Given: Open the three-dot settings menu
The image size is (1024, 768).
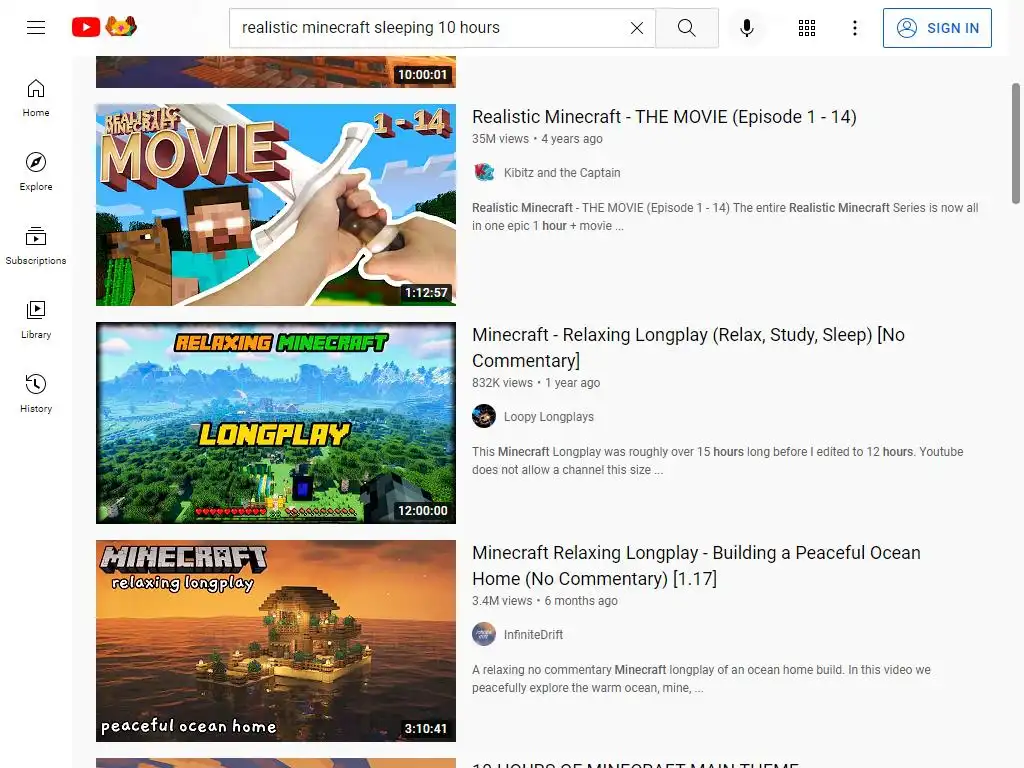Looking at the screenshot, I should coord(854,27).
